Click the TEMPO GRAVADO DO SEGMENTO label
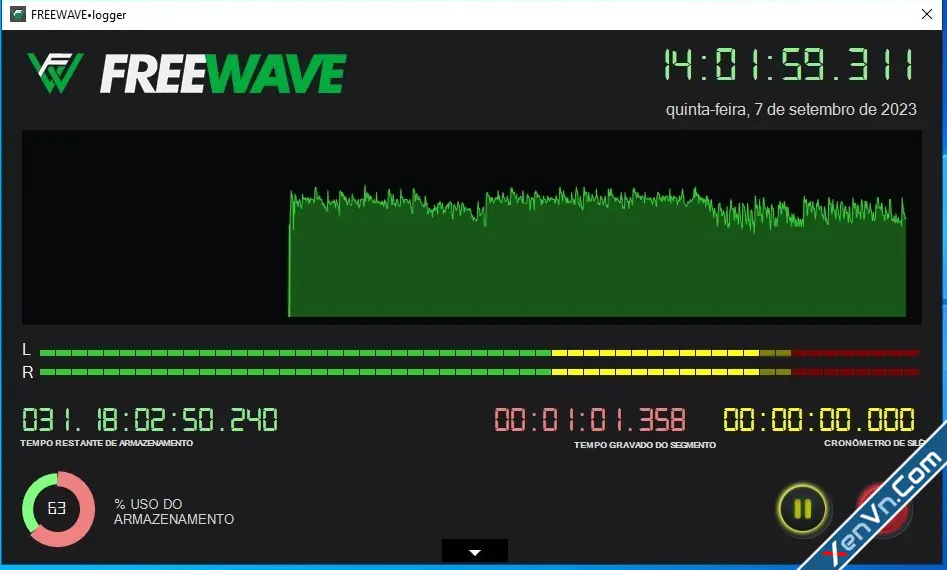Image resolution: width=947 pixels, height=570 pixels. 645,445
